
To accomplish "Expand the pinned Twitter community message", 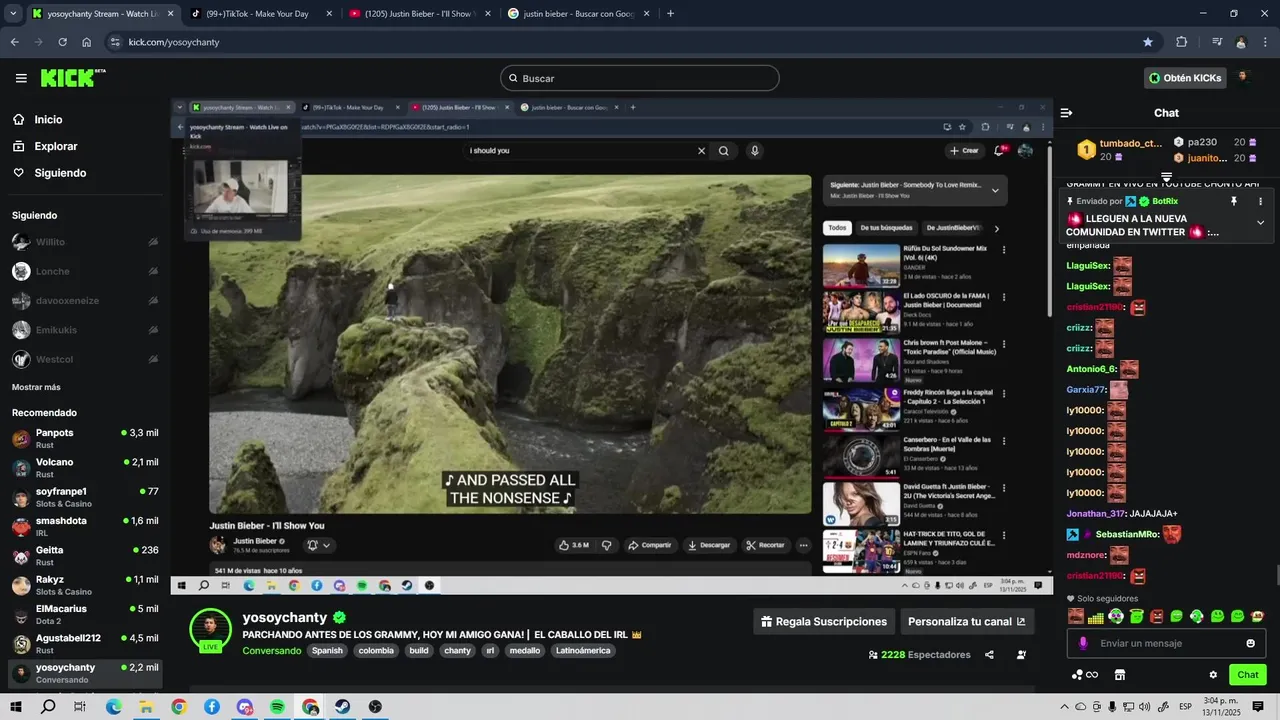I will tap(1260, 222).
